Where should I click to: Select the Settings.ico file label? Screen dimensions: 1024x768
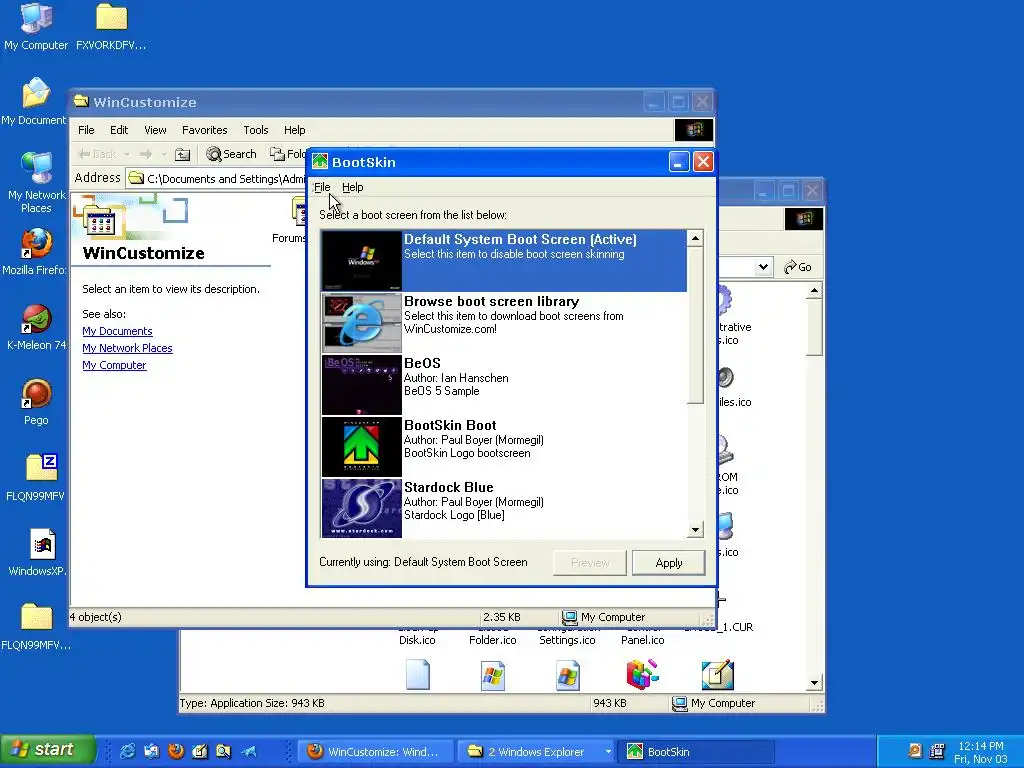tap(567, 639)
